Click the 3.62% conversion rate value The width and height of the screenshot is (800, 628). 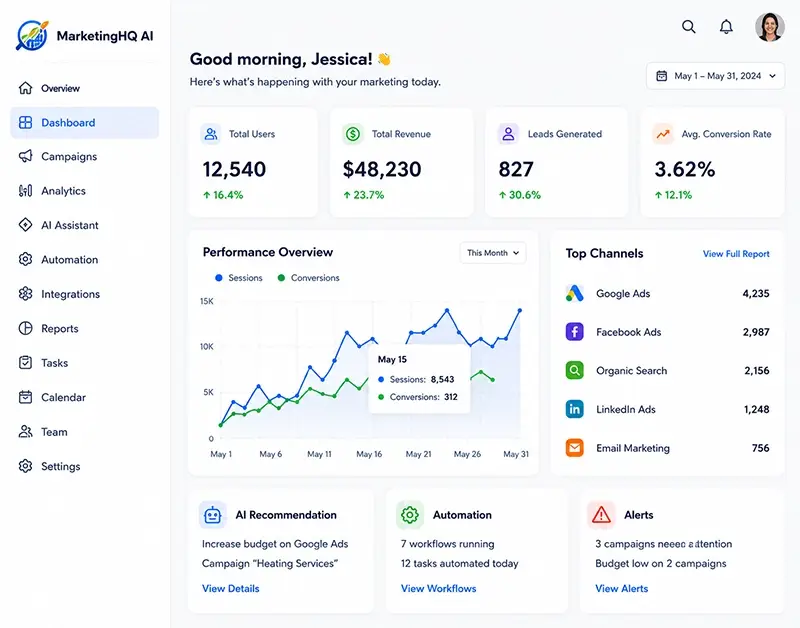click(685, 169)
